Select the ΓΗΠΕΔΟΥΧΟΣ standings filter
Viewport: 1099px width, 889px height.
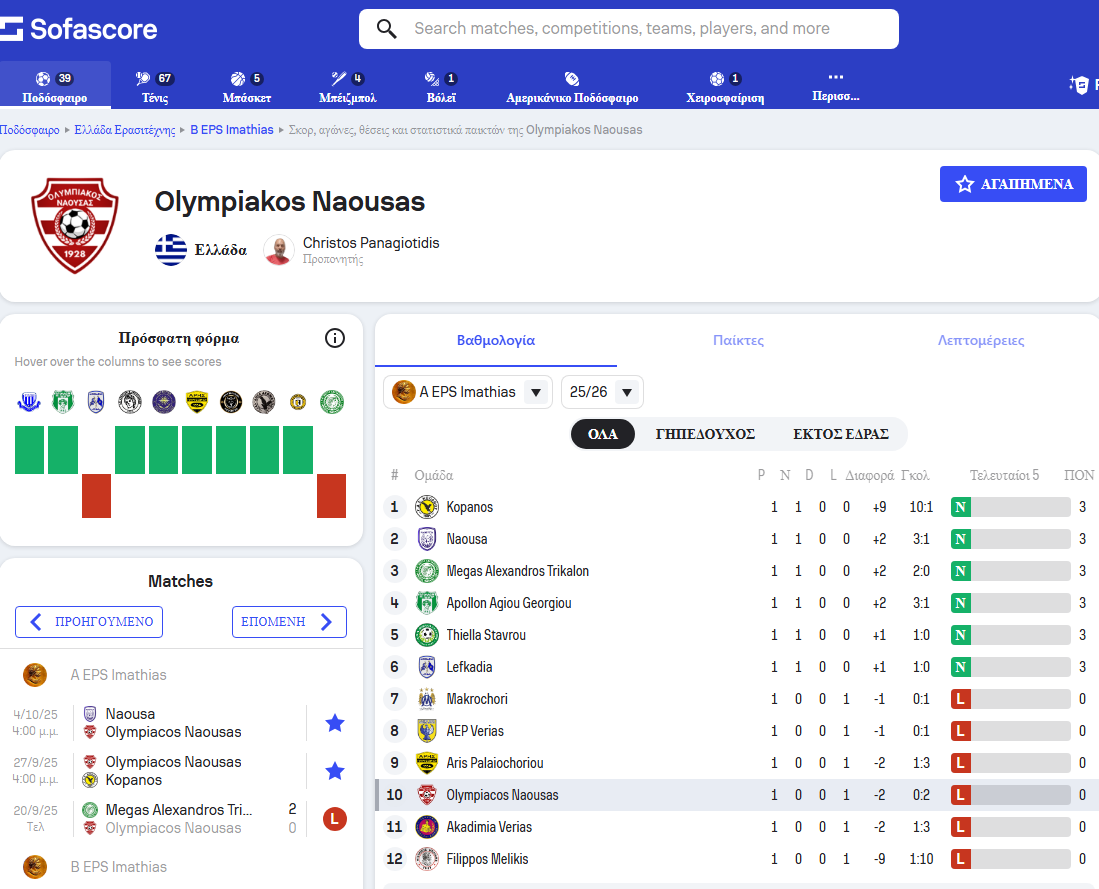coord(705,434)
